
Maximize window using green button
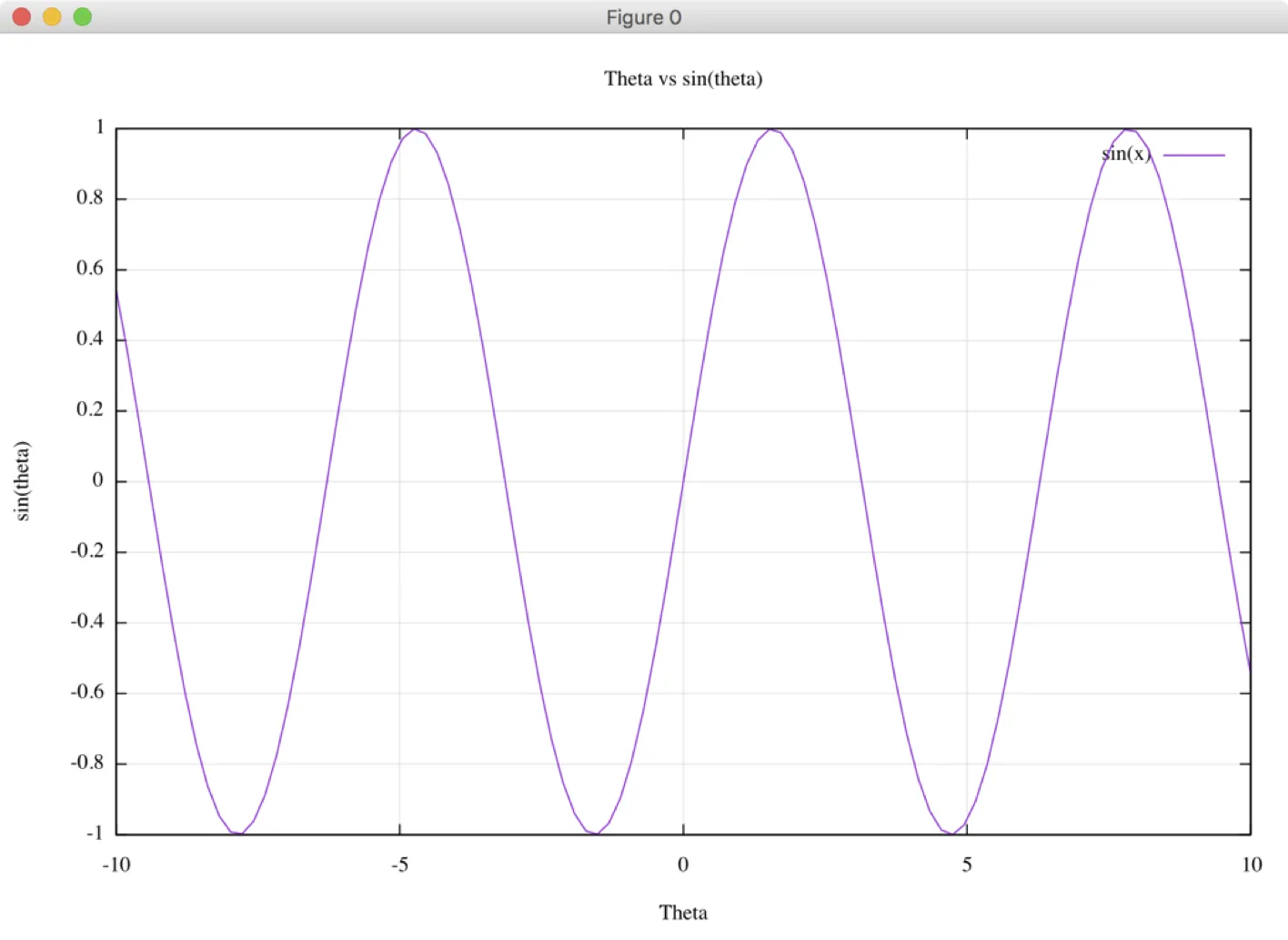coord(83,16)
